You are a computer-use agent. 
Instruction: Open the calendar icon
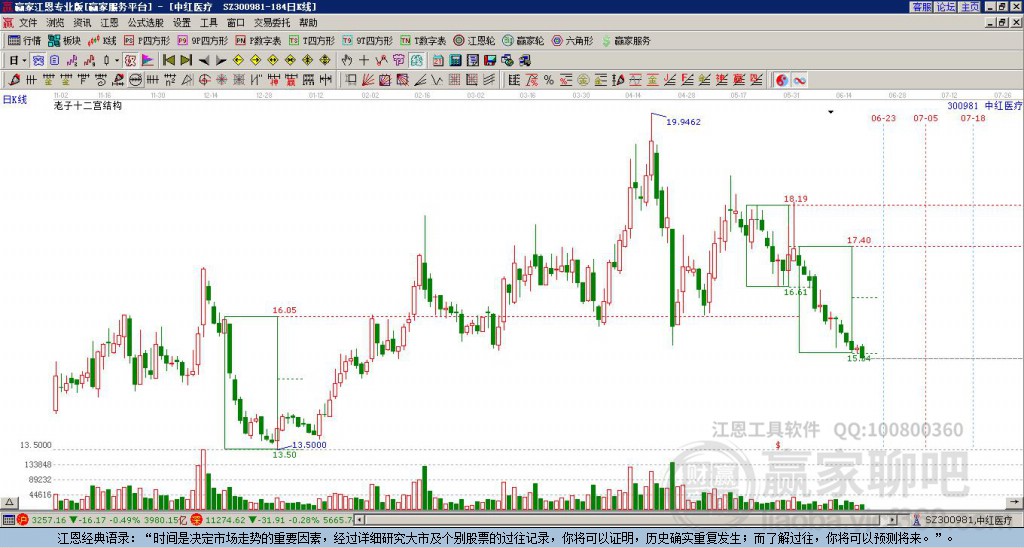point(438,61)
